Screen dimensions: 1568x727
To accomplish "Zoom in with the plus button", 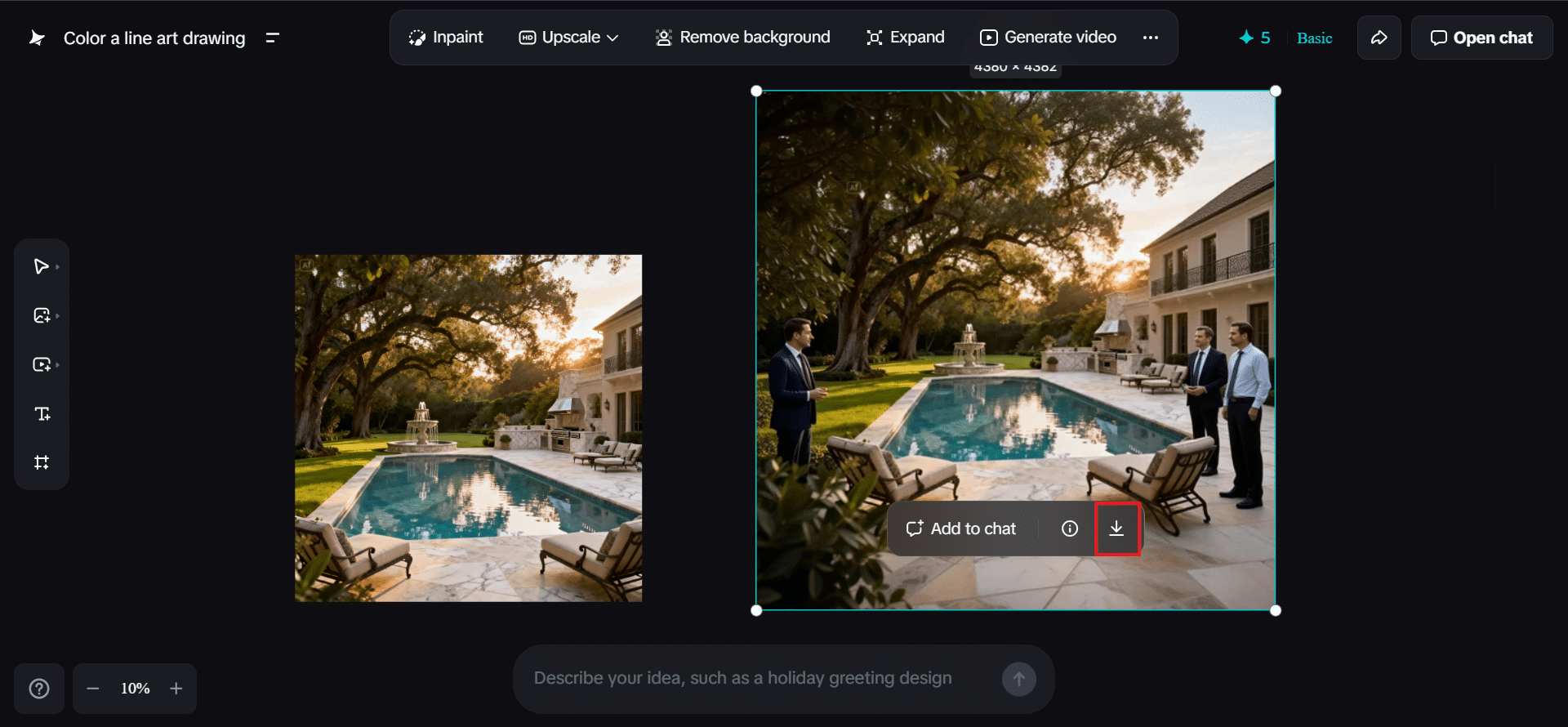I will tap(176, 689).
